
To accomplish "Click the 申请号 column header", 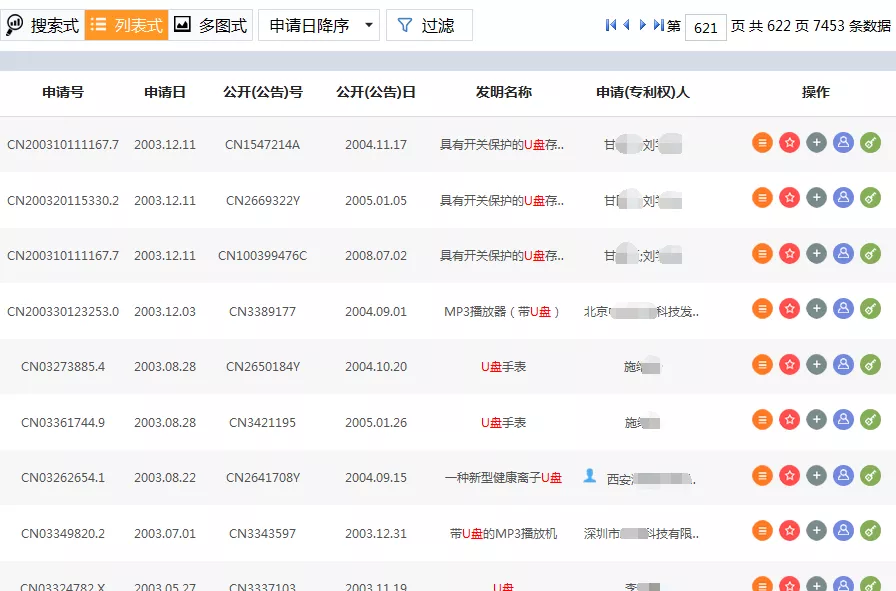I will 63,92.
